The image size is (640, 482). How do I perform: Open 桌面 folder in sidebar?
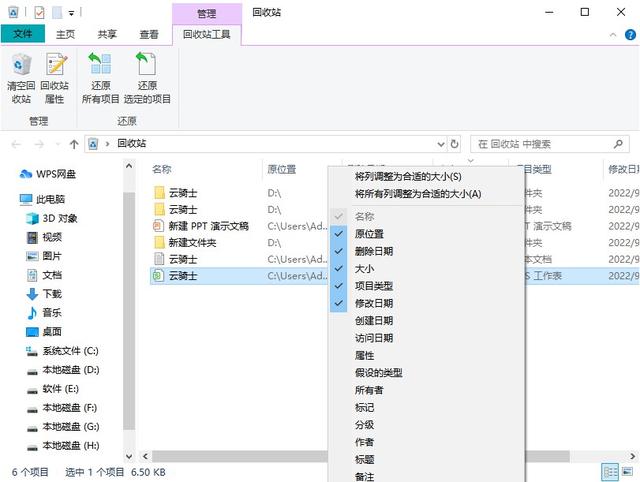point(44,332)
